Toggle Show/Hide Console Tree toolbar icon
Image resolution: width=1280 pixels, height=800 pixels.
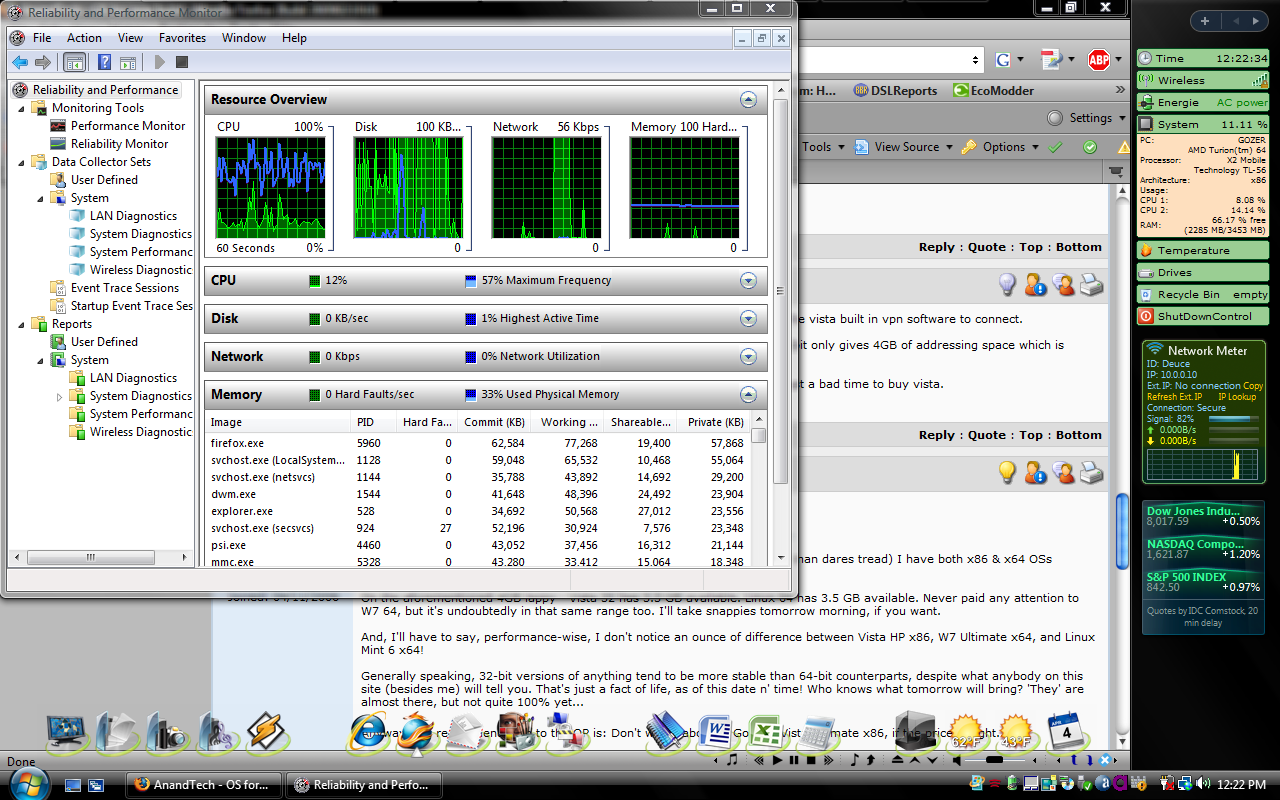[x=75, y=63]
